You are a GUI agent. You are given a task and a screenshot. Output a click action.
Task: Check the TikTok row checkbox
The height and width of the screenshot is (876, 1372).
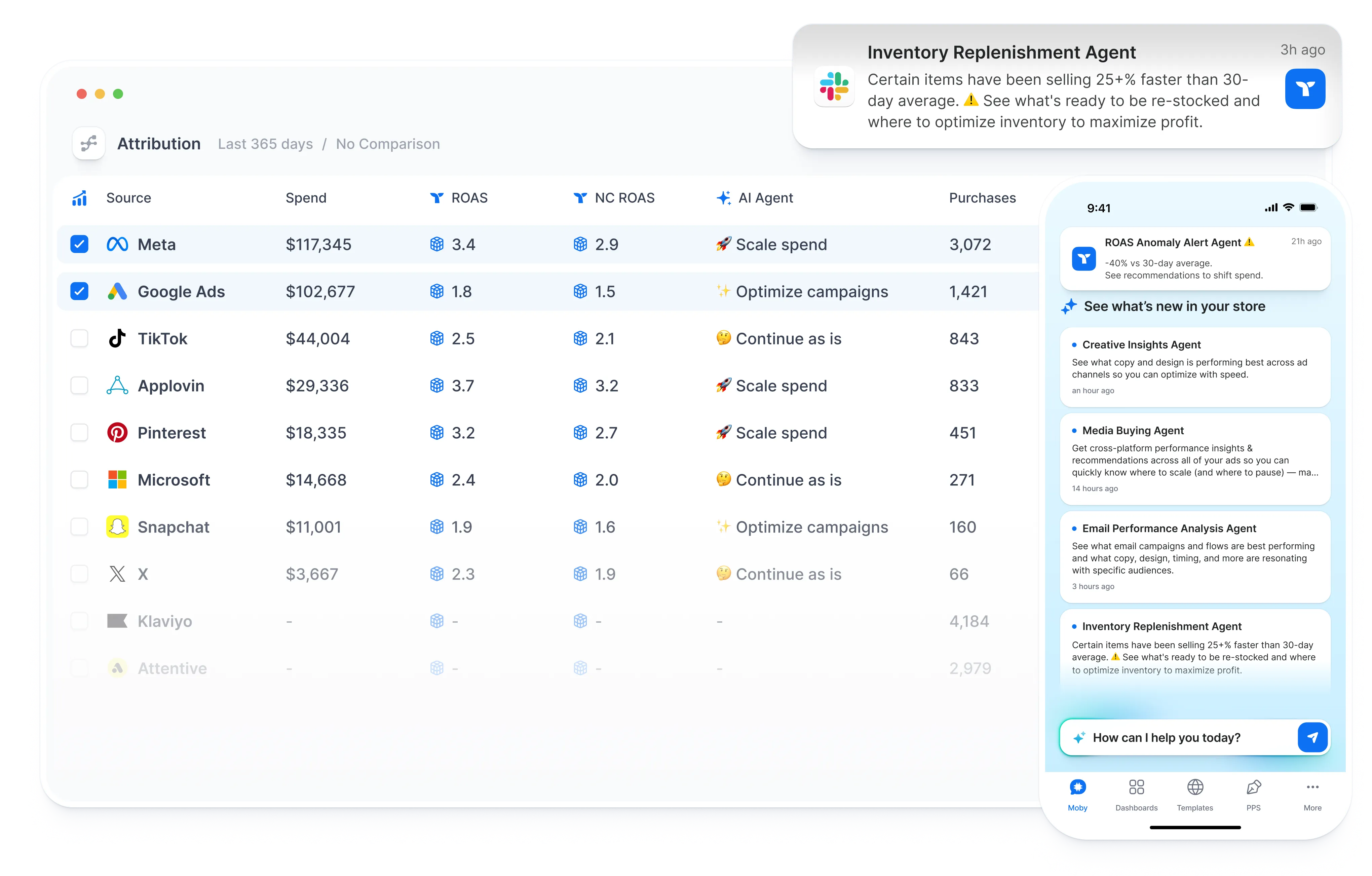coord(79,338)
